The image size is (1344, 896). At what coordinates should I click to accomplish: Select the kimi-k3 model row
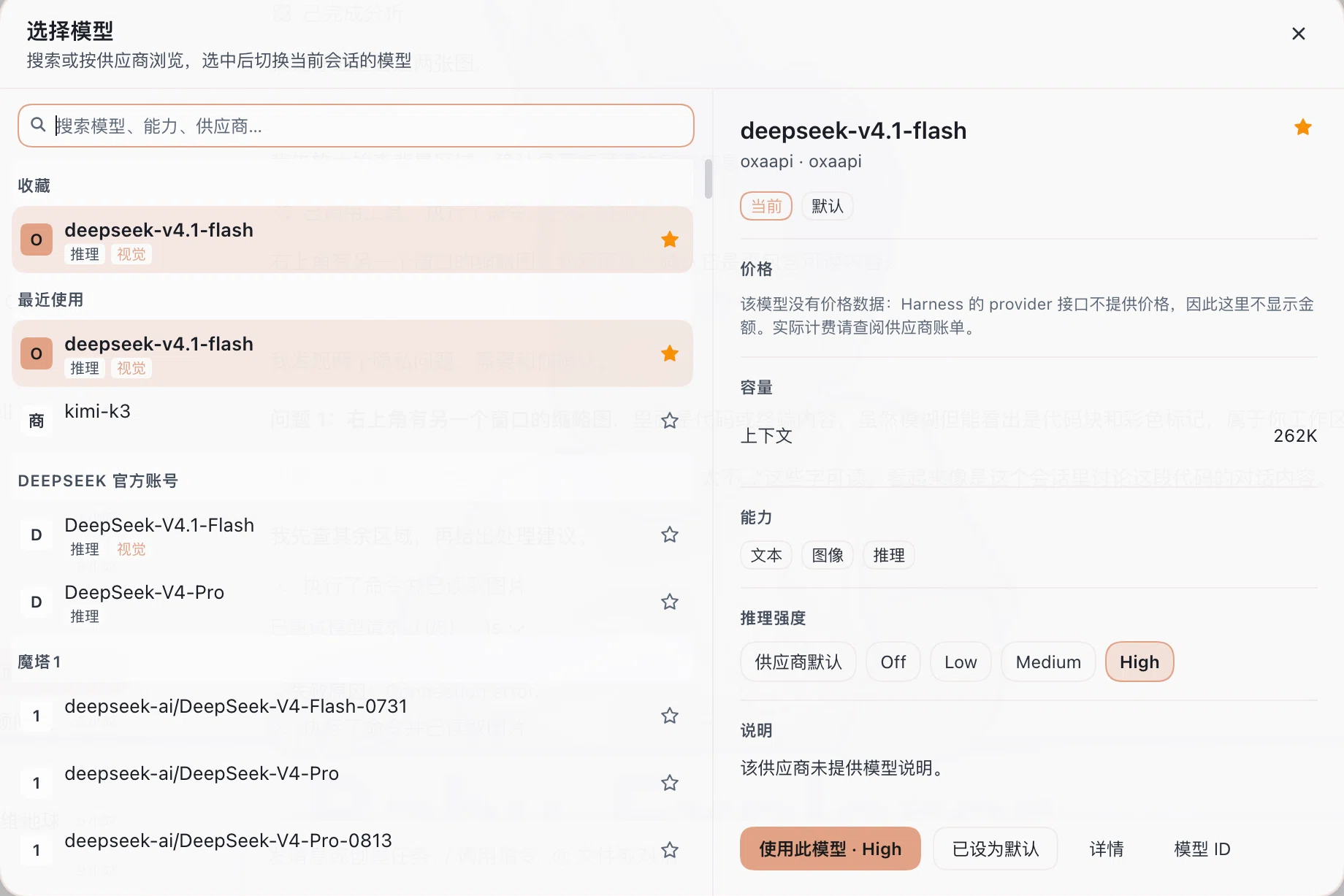click(x=352, y=421)
